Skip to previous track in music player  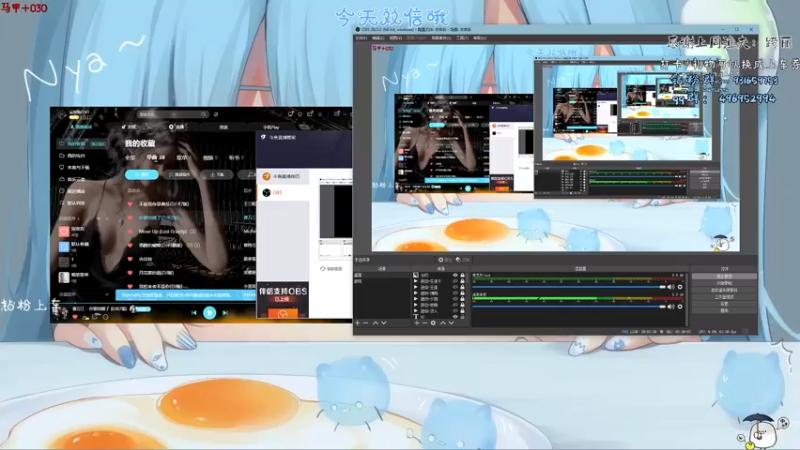pyautogui.click(x=194, y=313)
